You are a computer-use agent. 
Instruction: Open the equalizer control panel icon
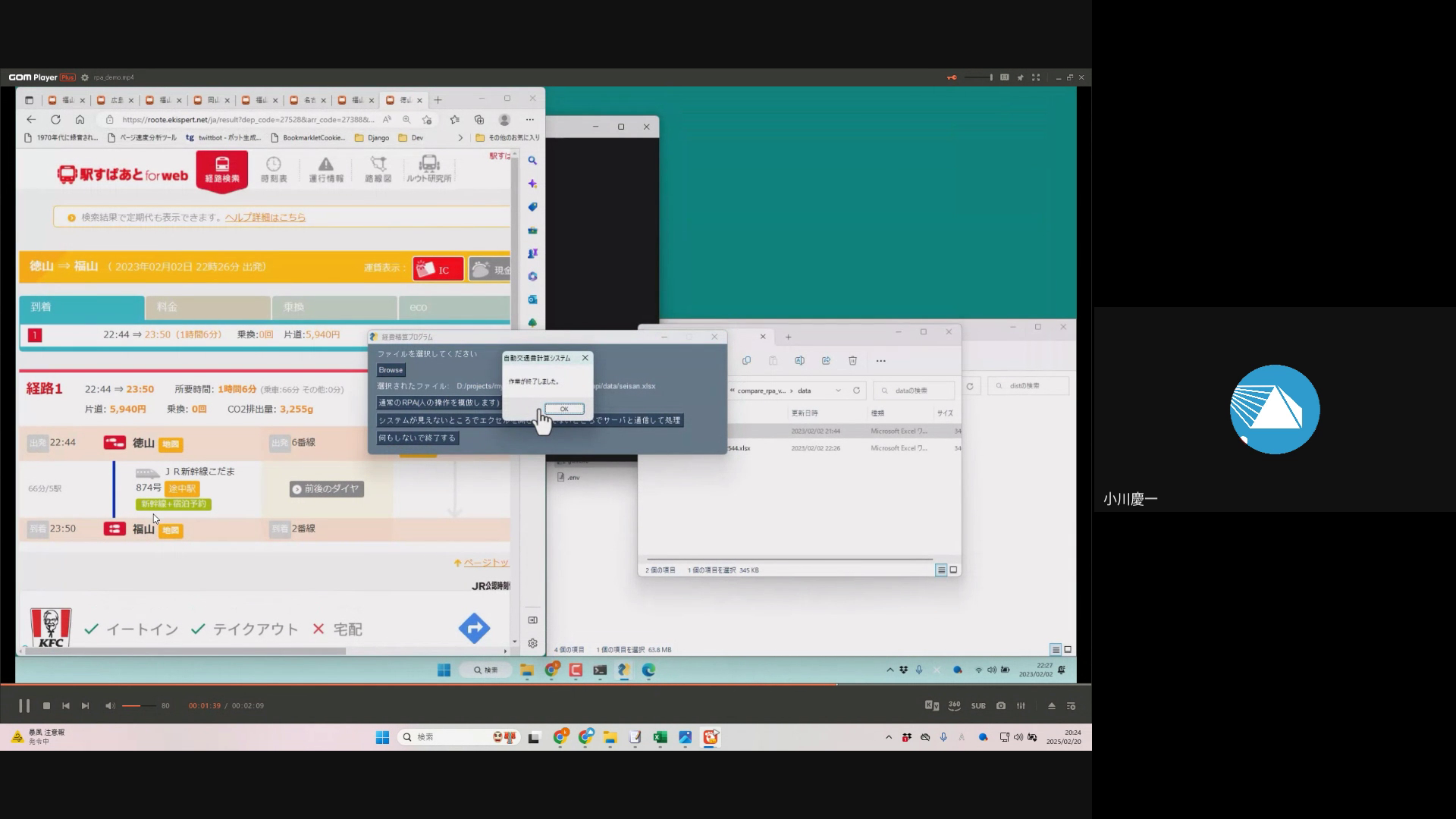(1021, 706)
